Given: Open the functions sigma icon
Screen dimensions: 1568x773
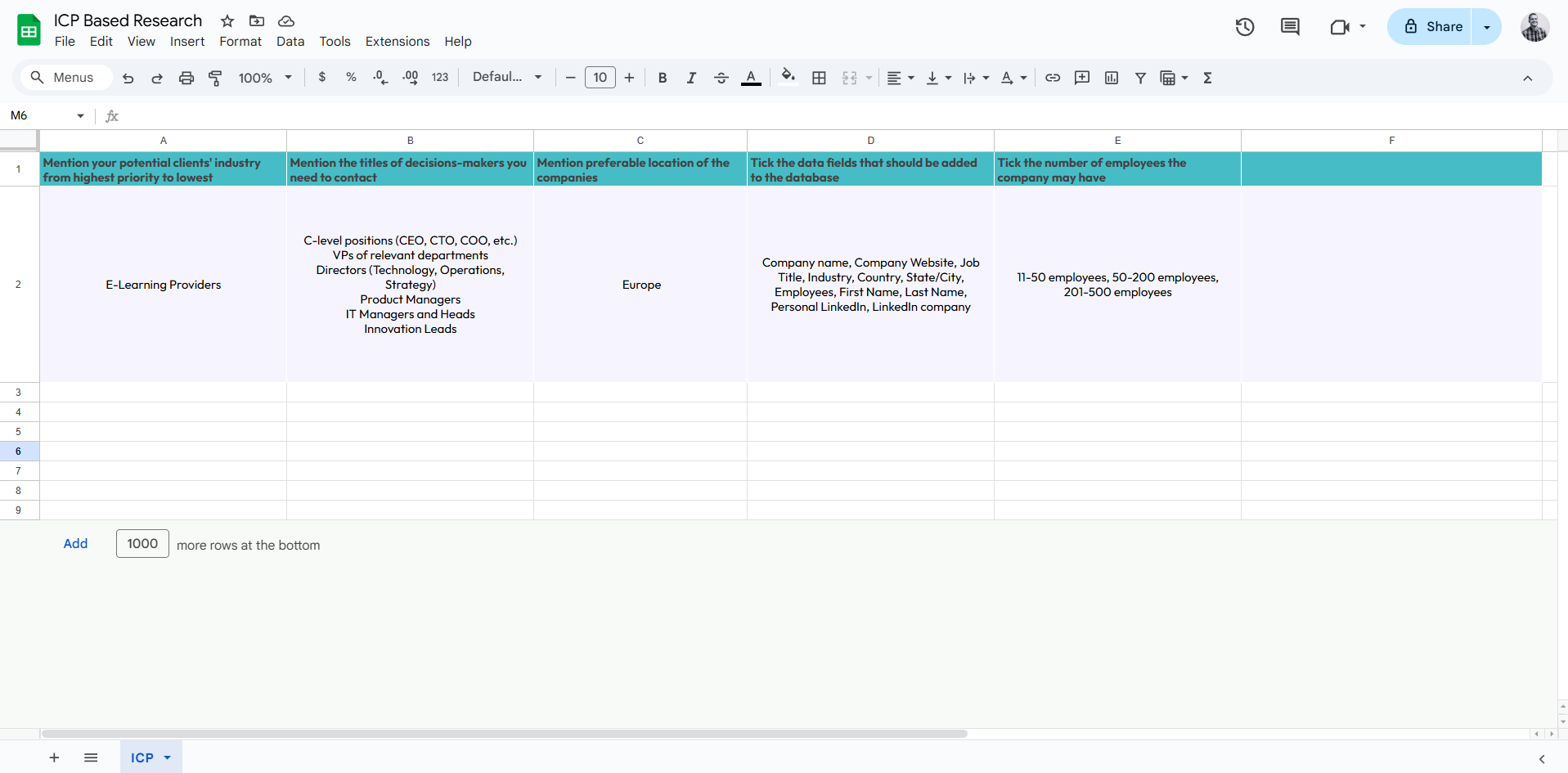Looking at the screenshot, I should pos(1207,78).
